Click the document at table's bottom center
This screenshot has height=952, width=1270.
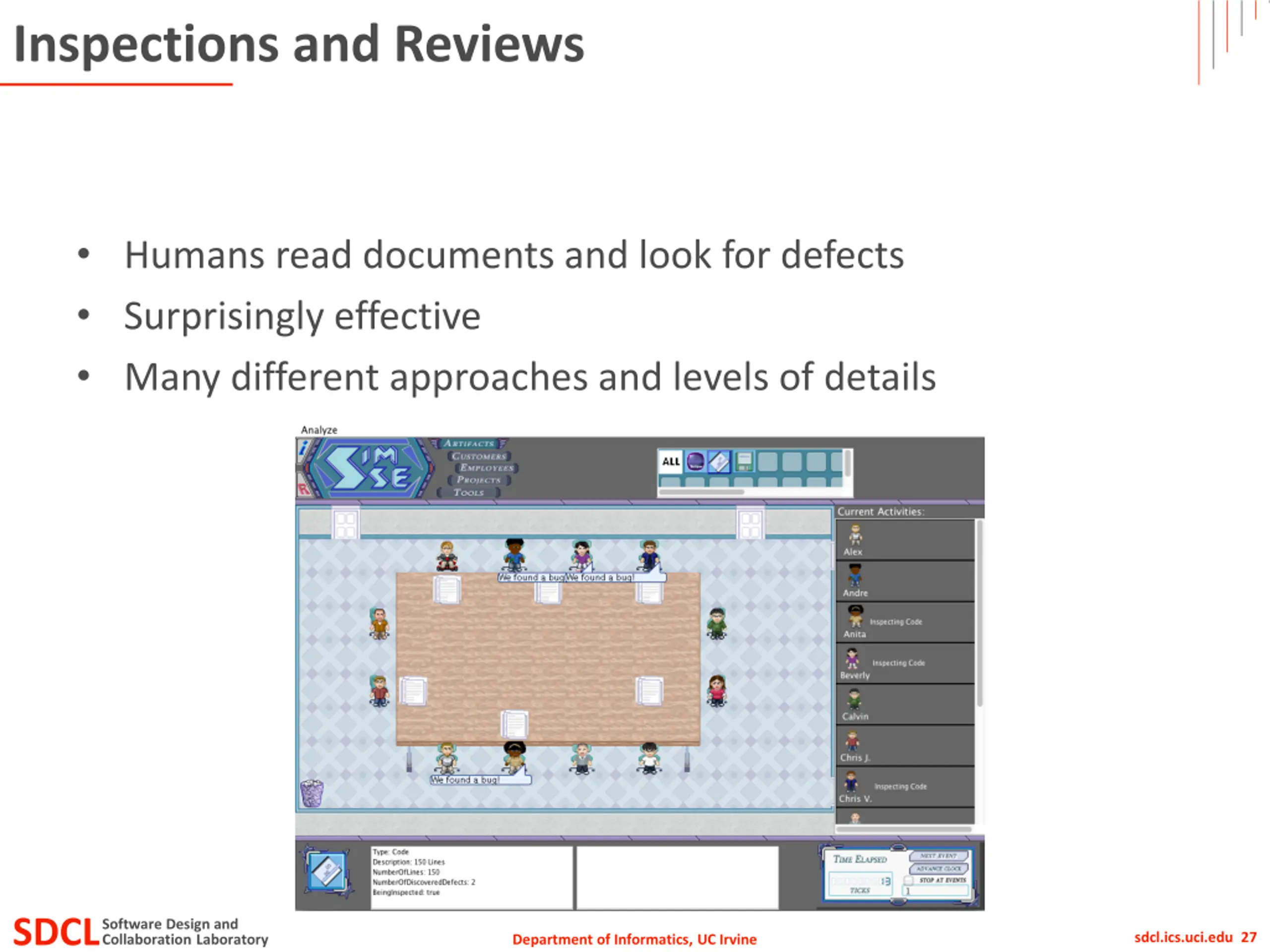click(514, 724)
